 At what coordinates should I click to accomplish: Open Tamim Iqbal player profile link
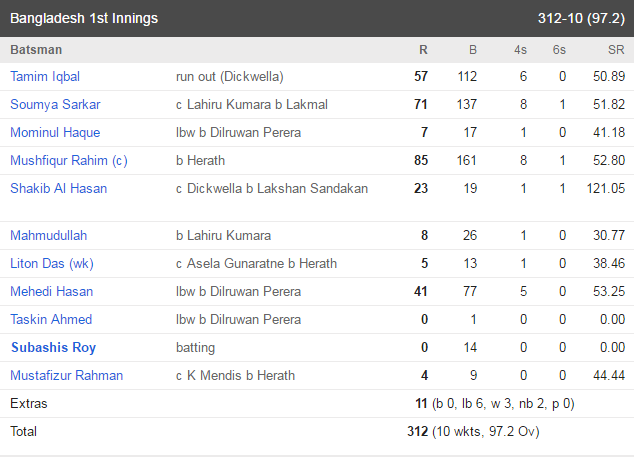(45, 76)
